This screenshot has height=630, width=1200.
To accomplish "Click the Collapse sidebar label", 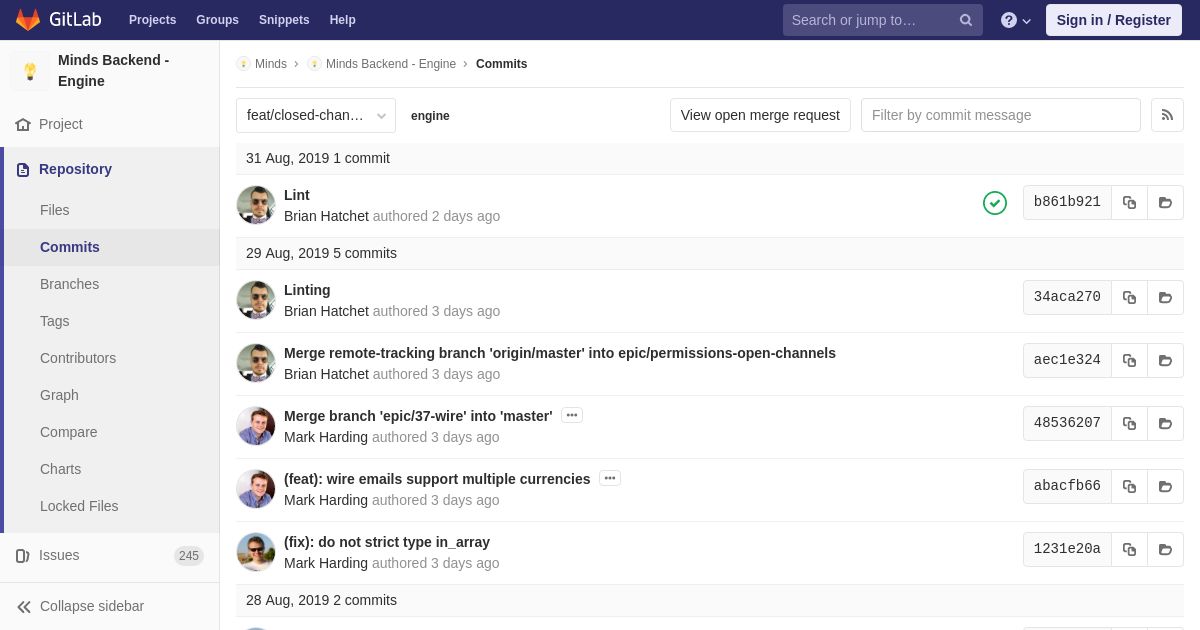I will tap(92, 606).
